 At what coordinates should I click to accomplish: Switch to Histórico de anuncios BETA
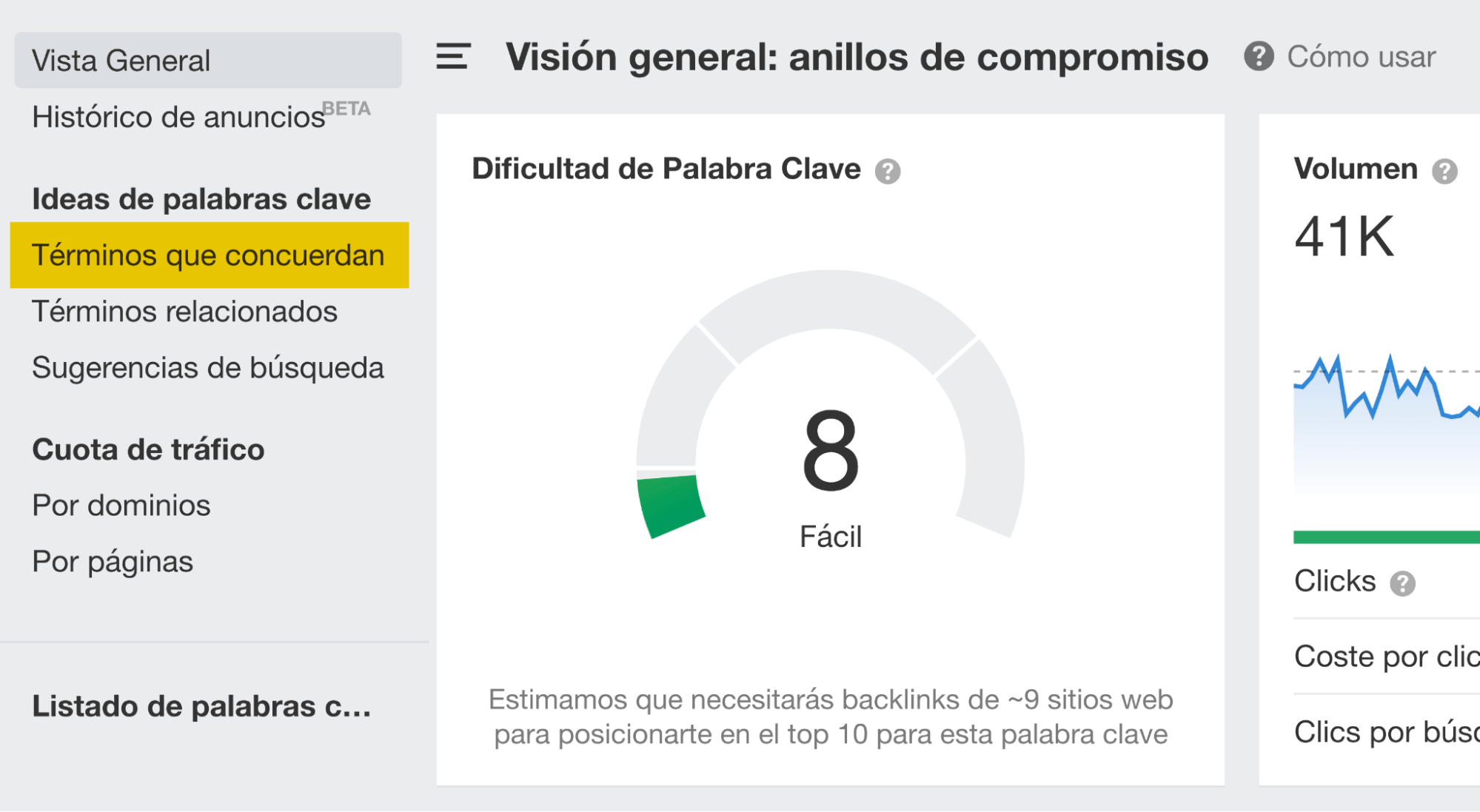tap(178, 116)
